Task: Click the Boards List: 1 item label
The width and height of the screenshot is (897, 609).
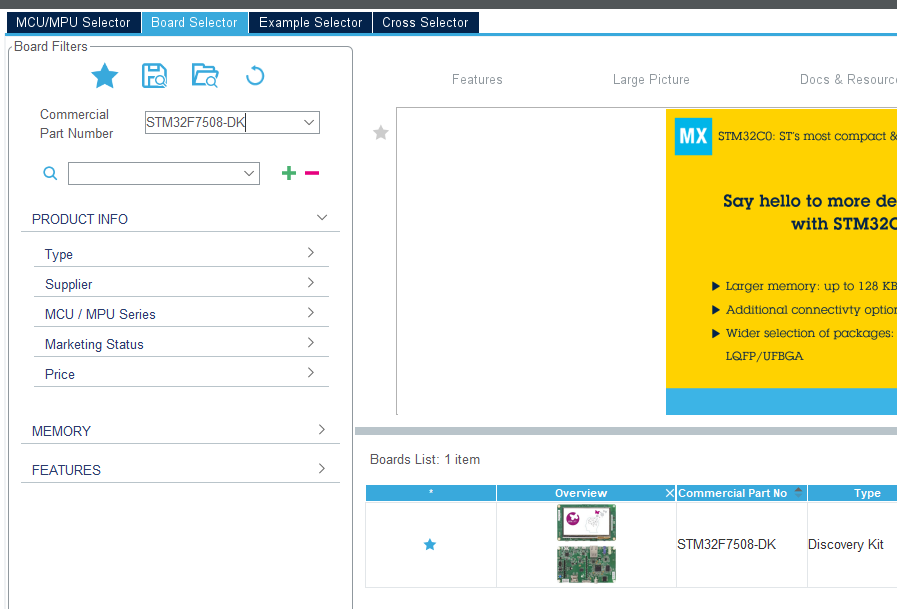Action: coord(425,459)
